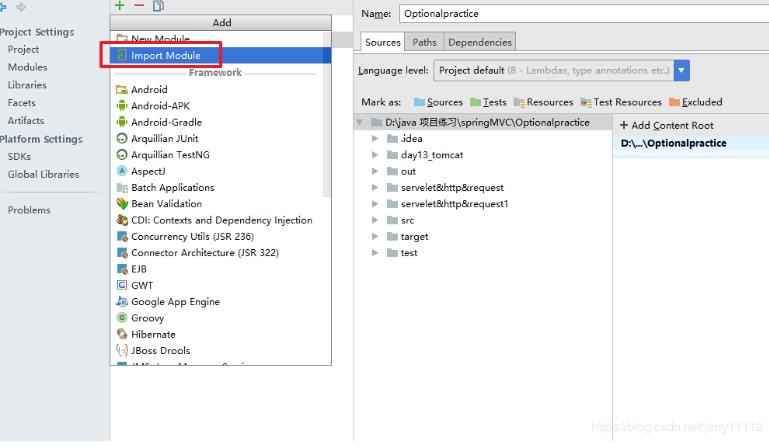Expand the test folder
The image size is (769, 447).
click(375, 253)
